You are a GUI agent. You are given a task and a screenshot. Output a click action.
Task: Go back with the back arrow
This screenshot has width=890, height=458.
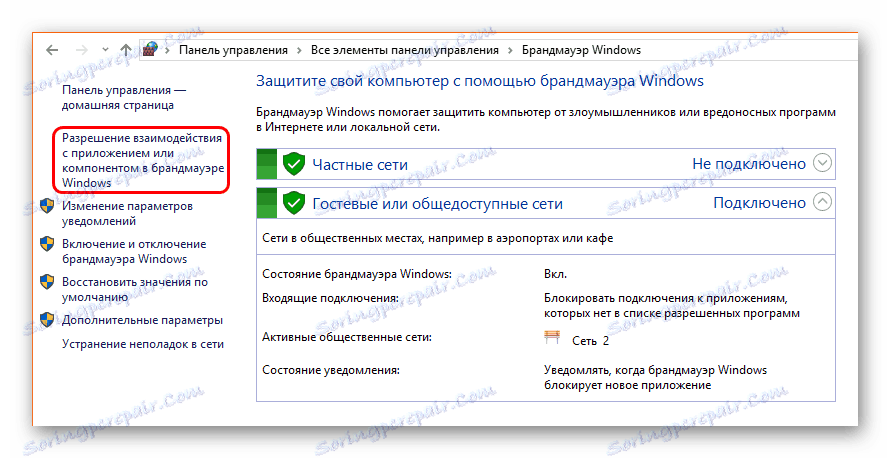pos(52,50)
